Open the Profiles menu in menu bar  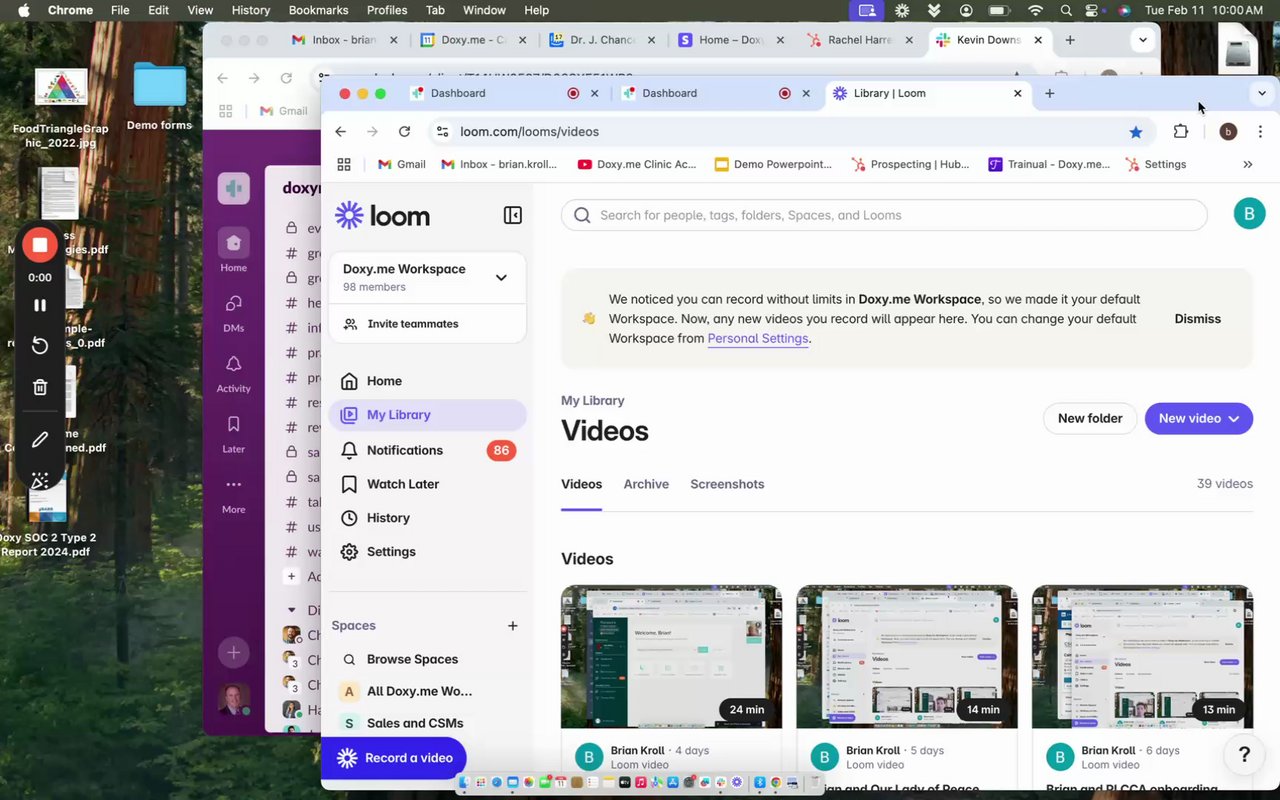[387, 10]
